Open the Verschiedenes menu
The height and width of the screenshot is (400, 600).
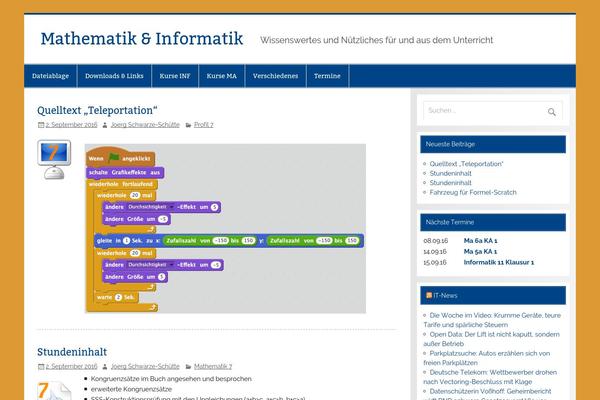(276, 76)
